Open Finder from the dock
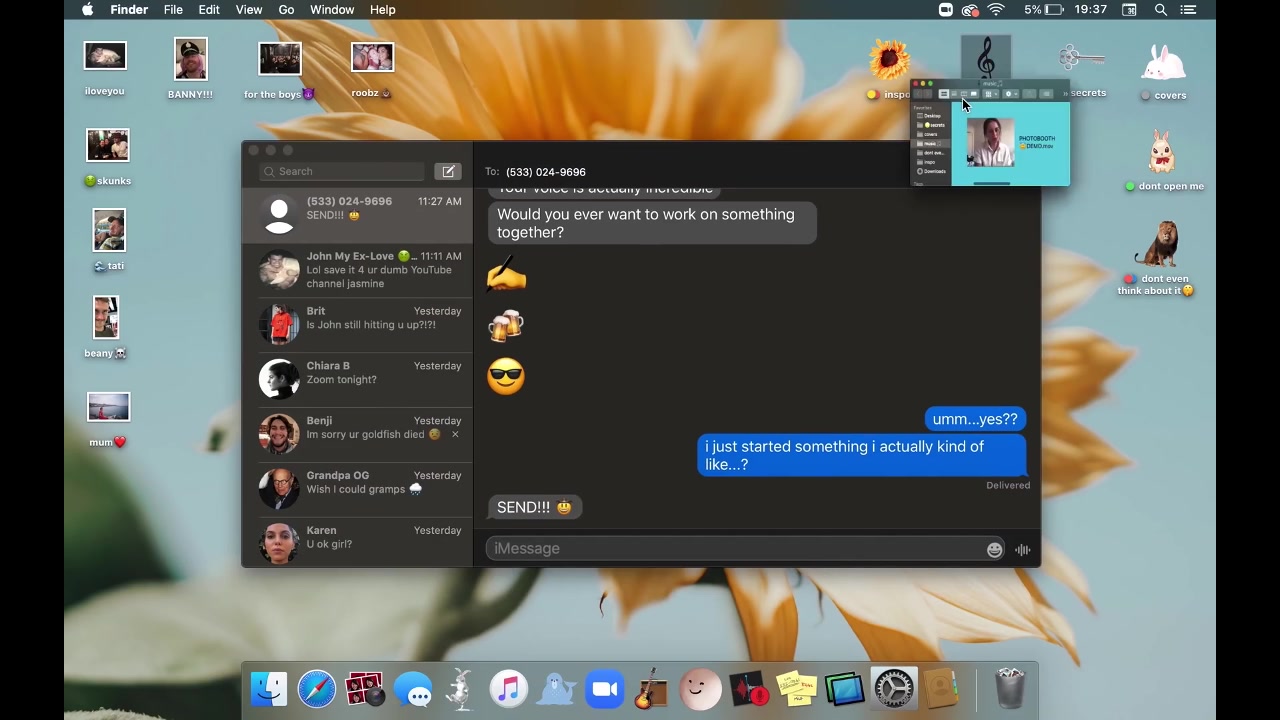This screenshot has height=720, width=1280. point(269,689)
